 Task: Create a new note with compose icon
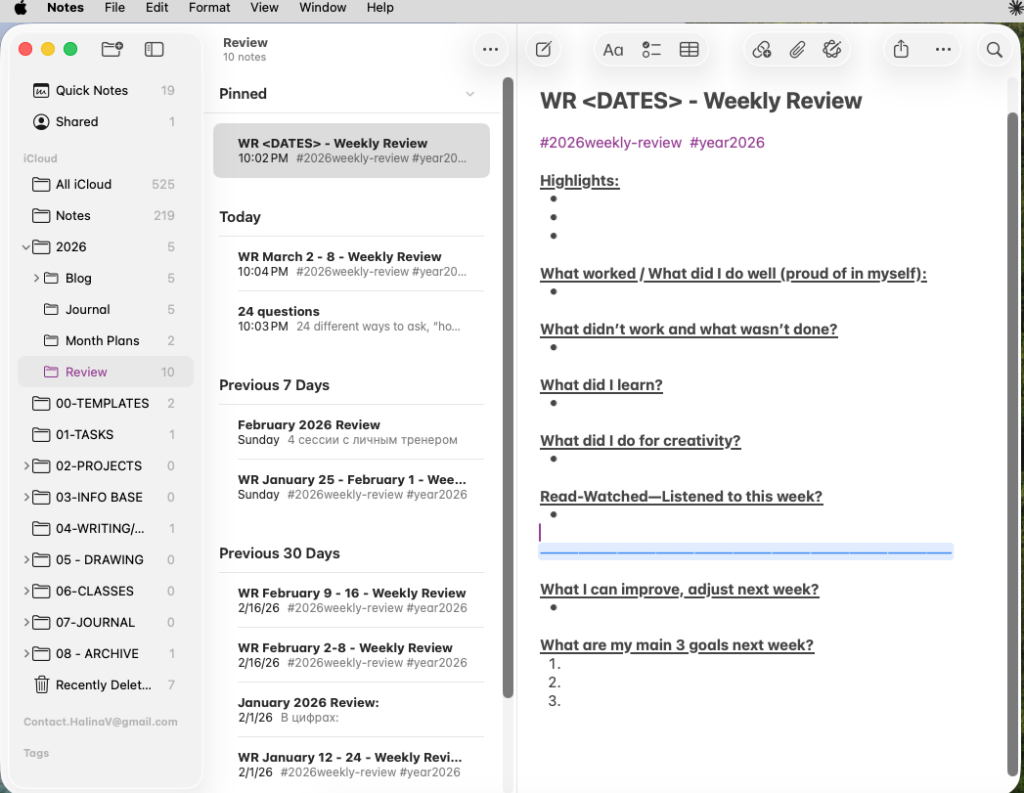tap(543, 49)
